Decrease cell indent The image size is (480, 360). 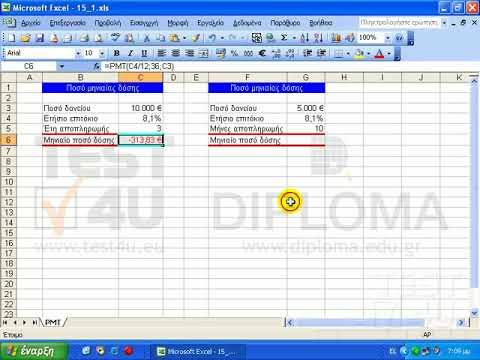[307, 53]
